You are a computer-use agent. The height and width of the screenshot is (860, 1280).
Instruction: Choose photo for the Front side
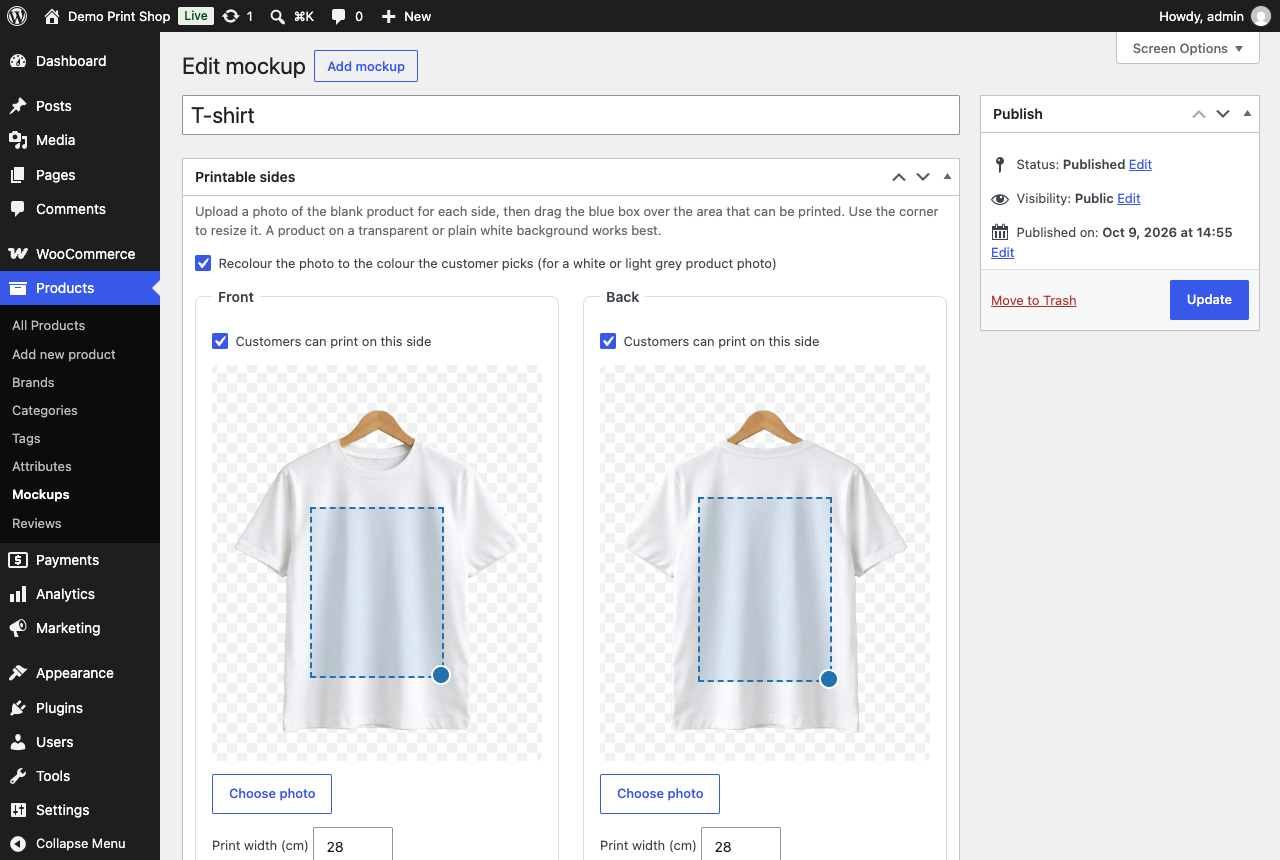click(x=272, y=794)
